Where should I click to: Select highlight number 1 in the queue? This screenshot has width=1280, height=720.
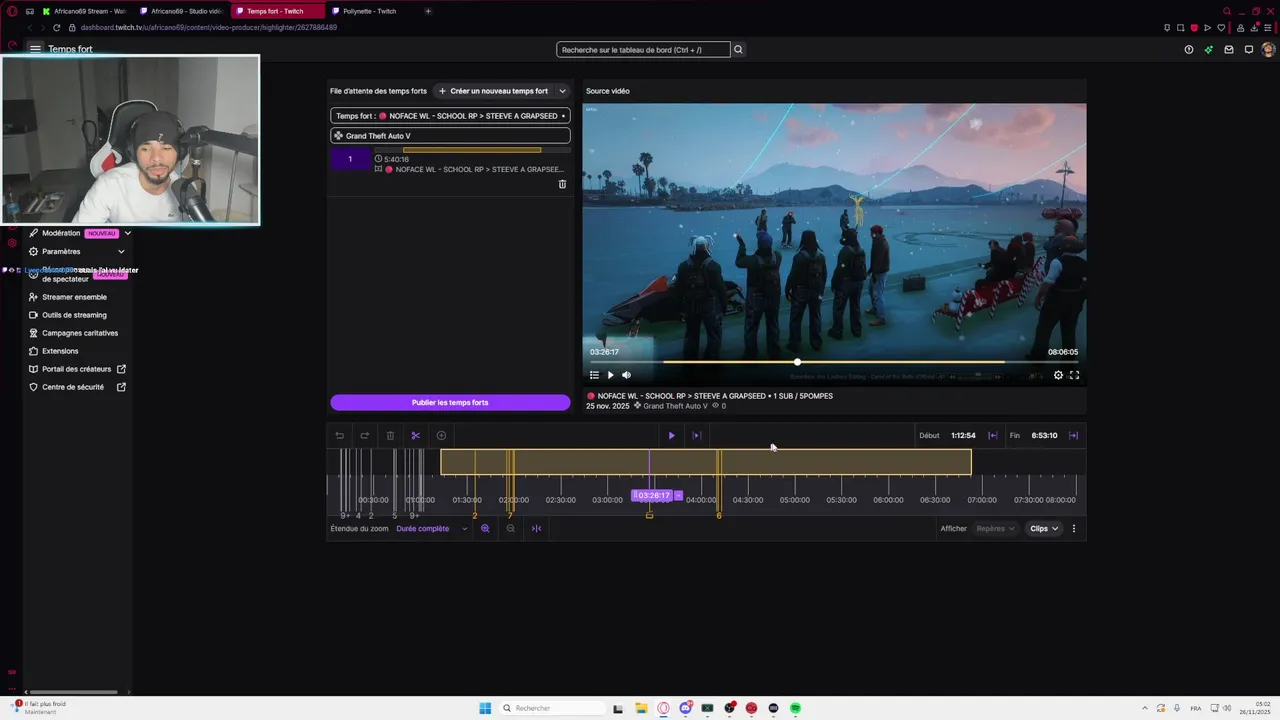click(350, 159)
